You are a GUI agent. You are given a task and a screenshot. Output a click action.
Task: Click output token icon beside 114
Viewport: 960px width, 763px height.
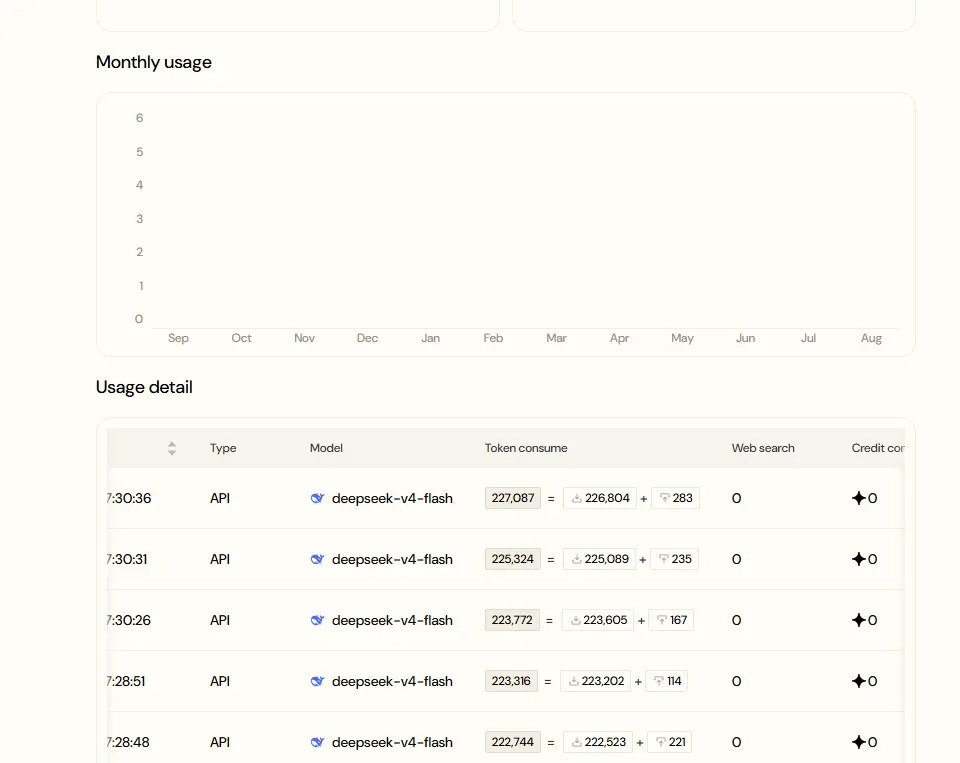(x=659, y=681)
